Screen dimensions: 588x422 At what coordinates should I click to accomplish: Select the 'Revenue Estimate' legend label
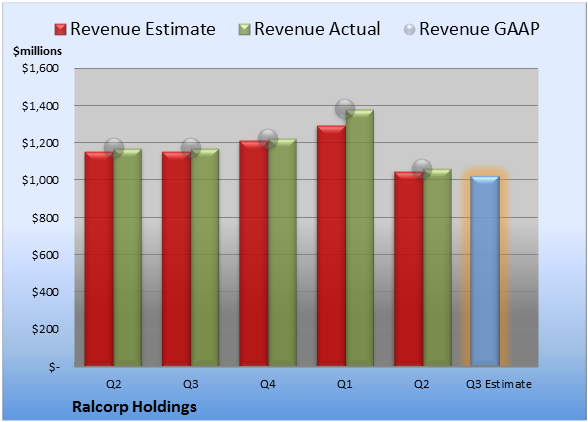click(143, 29)
